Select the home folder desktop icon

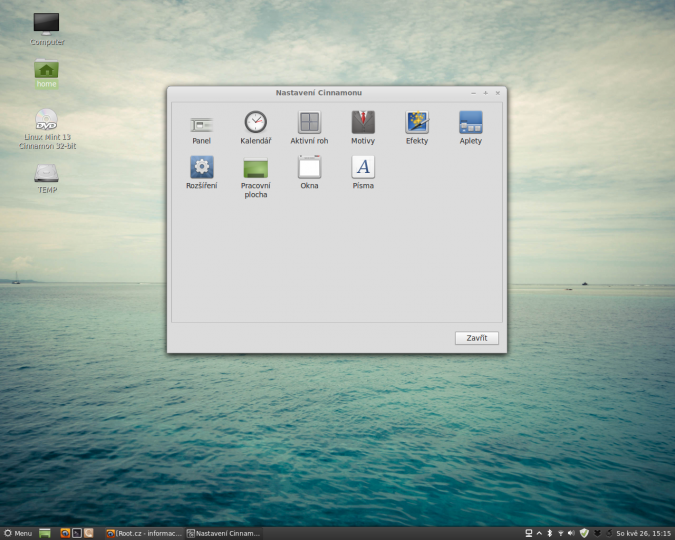46,74
